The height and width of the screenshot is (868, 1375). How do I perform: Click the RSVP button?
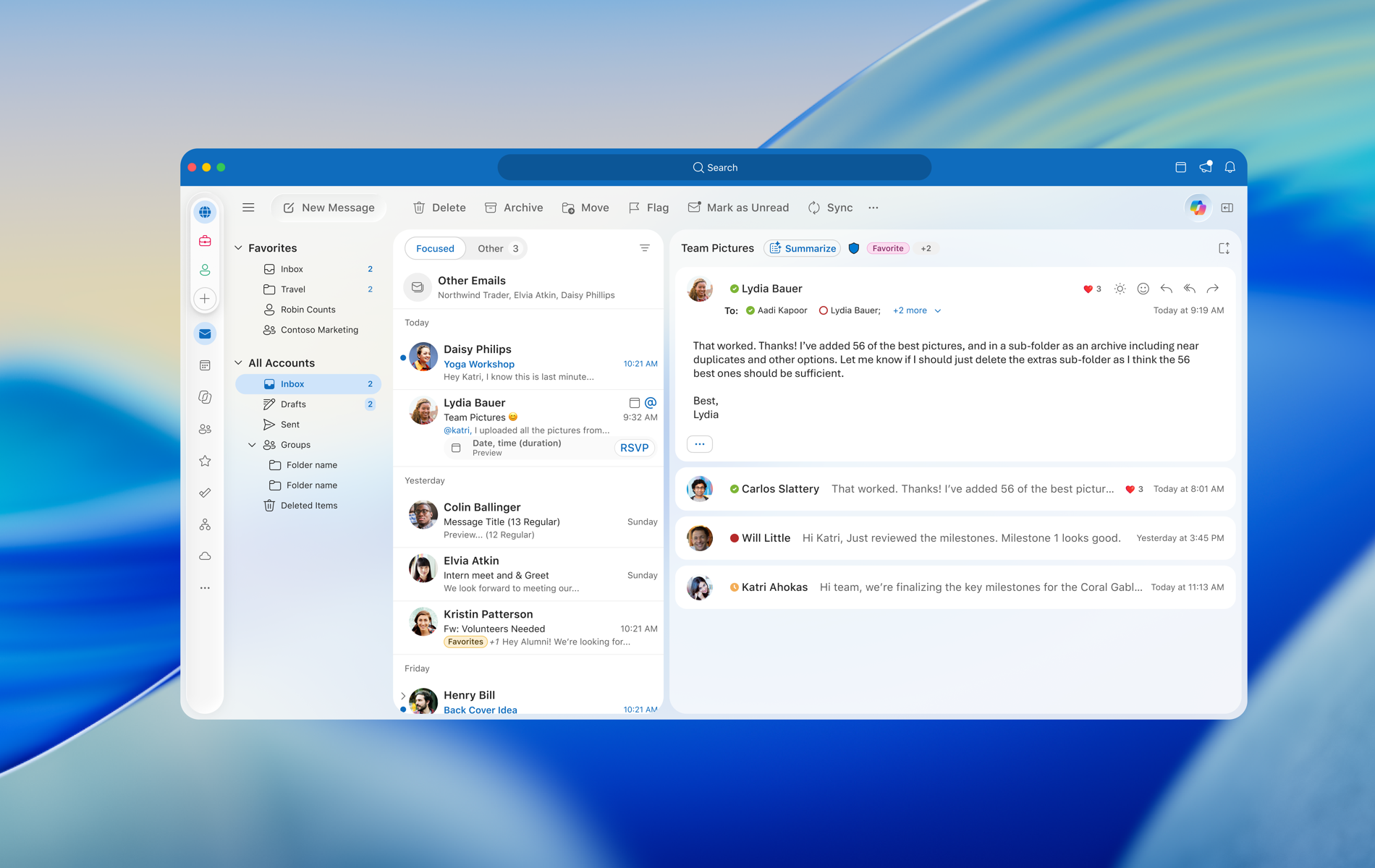(634, 448)
